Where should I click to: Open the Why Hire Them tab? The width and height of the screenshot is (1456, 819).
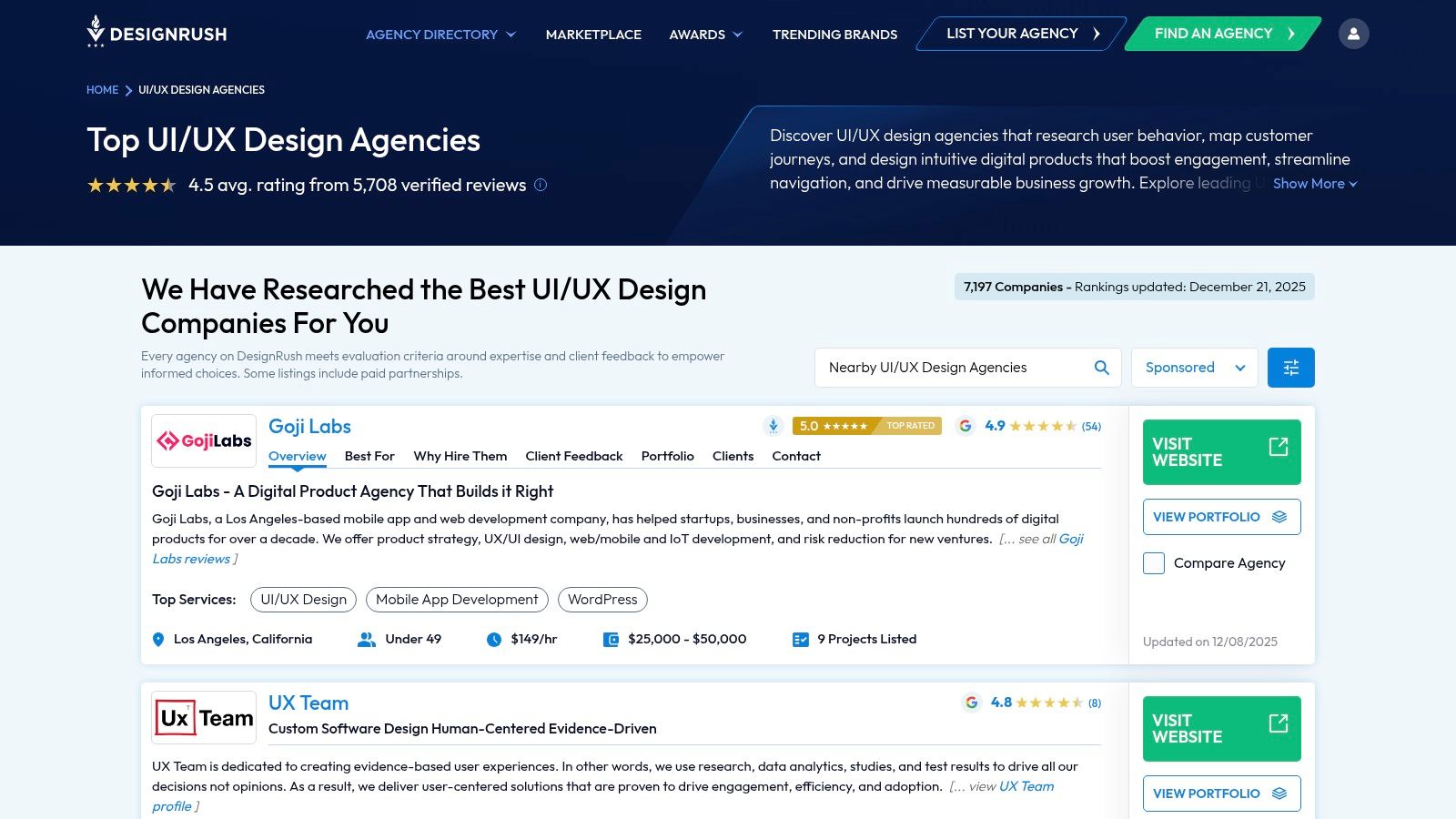pos(460,456)
